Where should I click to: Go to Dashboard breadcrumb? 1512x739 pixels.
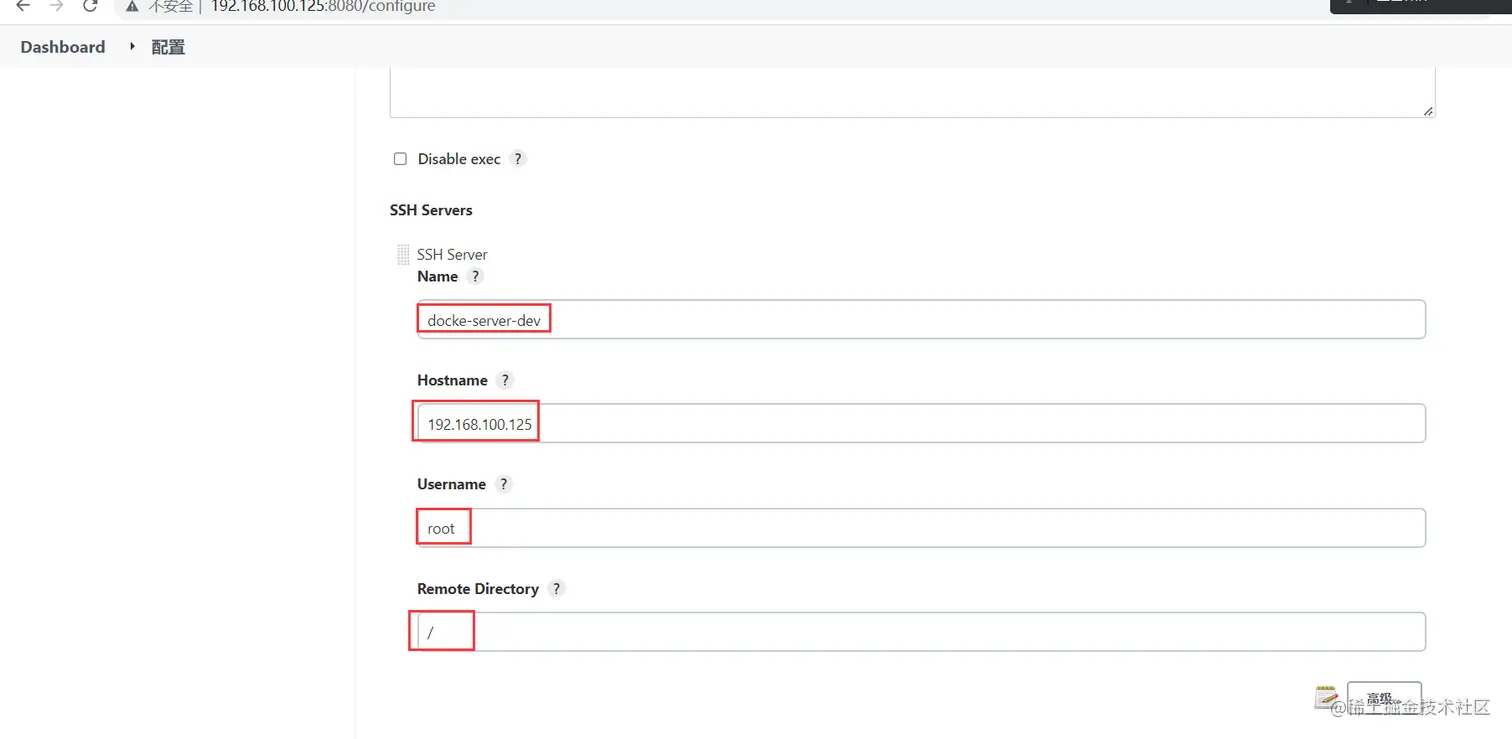pos(63,47)
